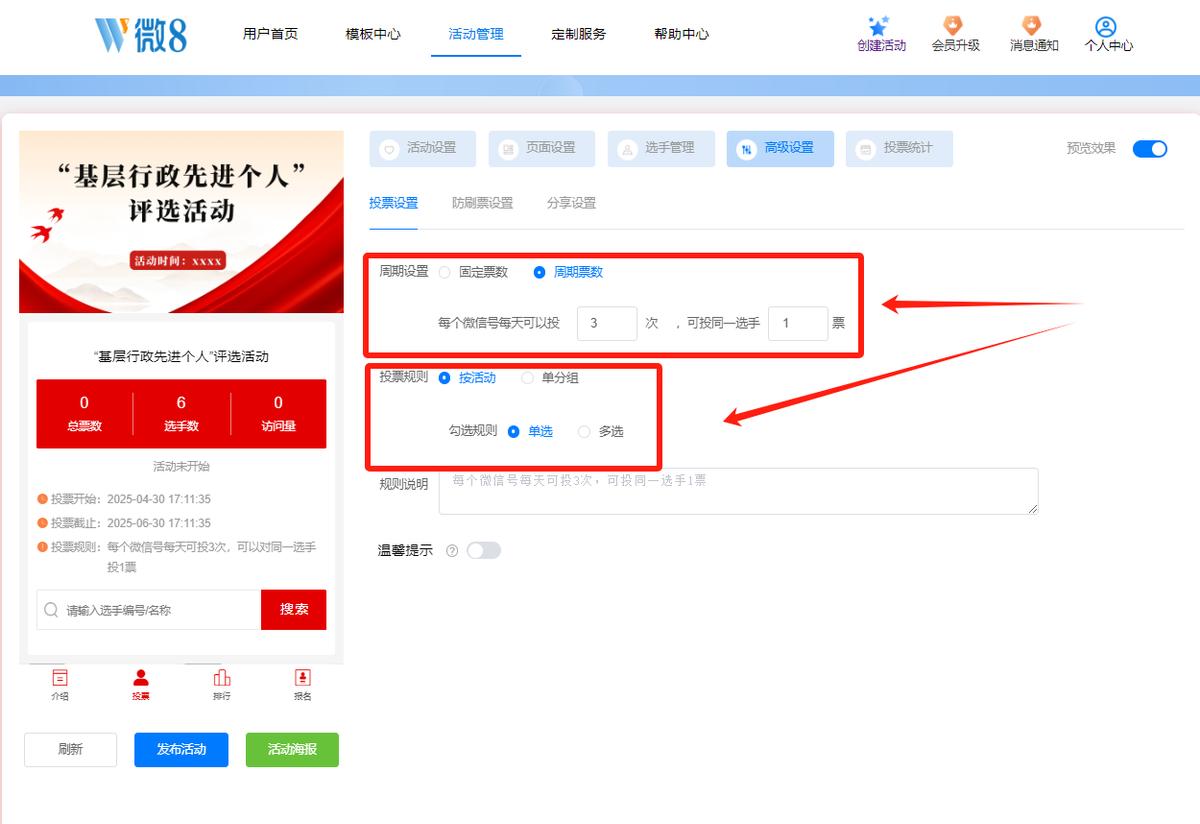Select 周期票数 radio option
1200x824 pixels.
click(x=540, y=272)
